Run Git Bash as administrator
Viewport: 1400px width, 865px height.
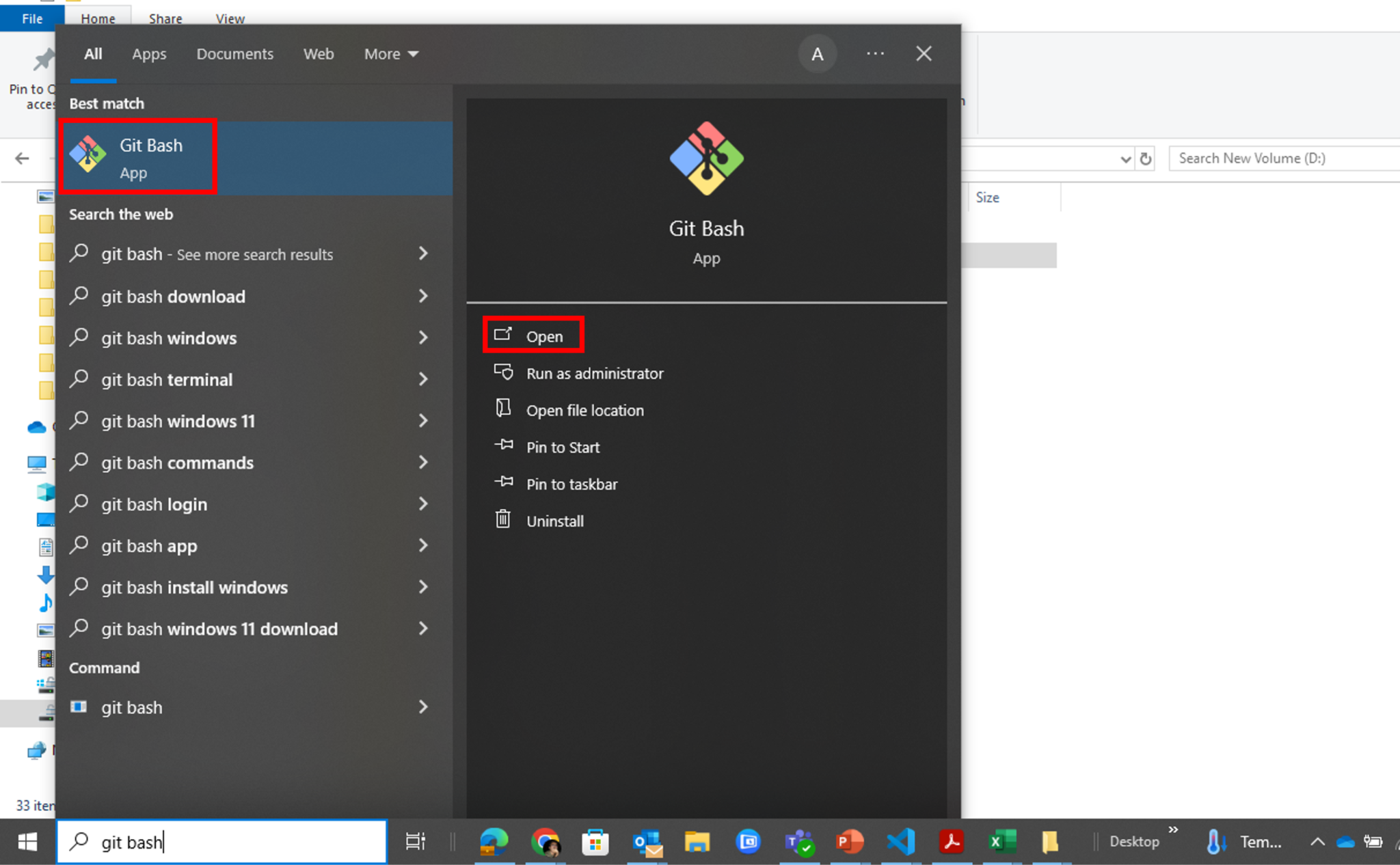(594, 373)
